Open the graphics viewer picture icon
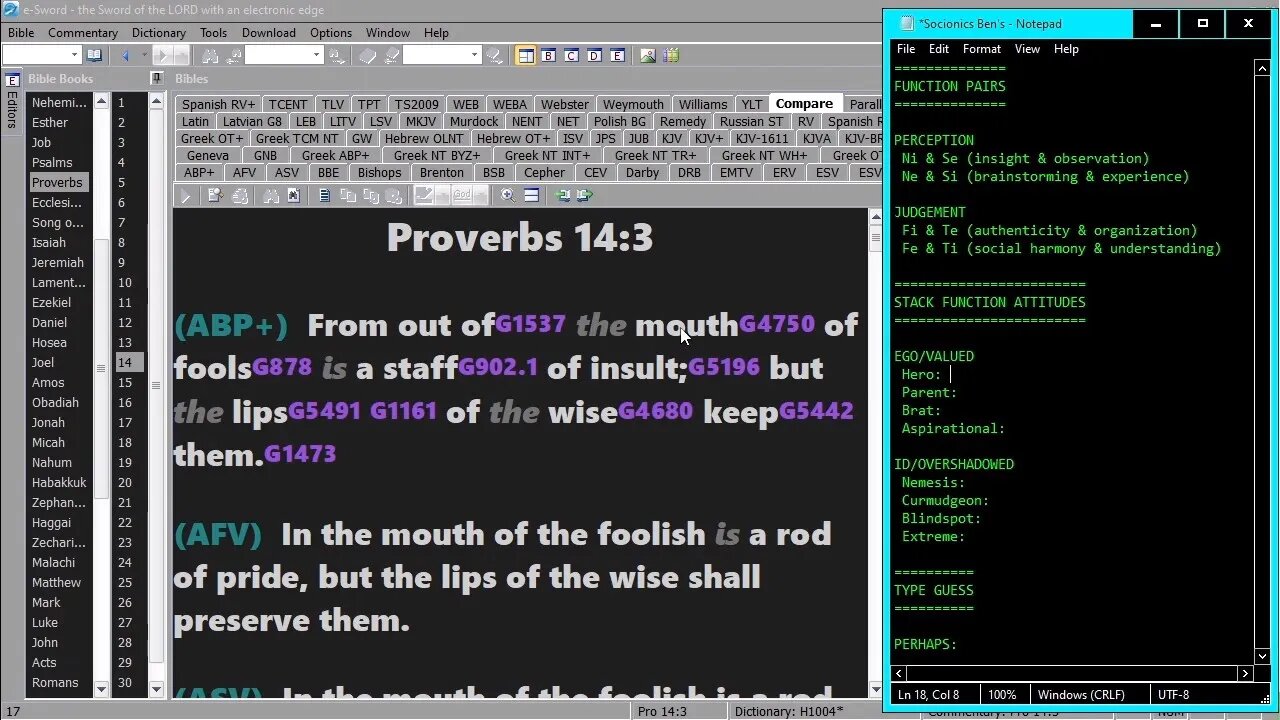 [x=648, y=55]
